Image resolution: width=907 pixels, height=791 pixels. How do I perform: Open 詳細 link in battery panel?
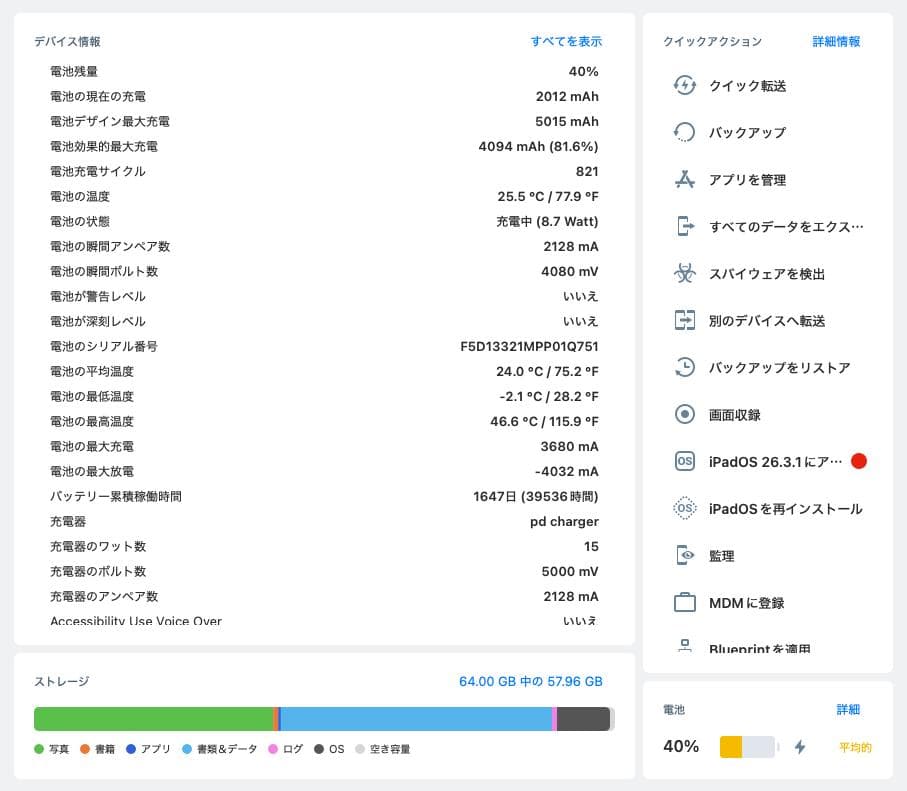[848, 709]
